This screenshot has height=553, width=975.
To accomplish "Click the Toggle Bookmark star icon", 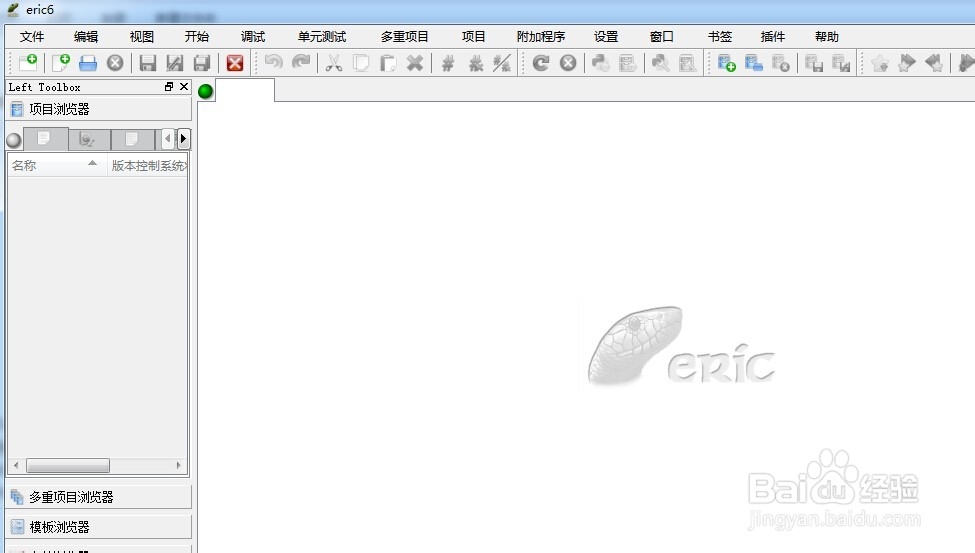I will [880, 63].
